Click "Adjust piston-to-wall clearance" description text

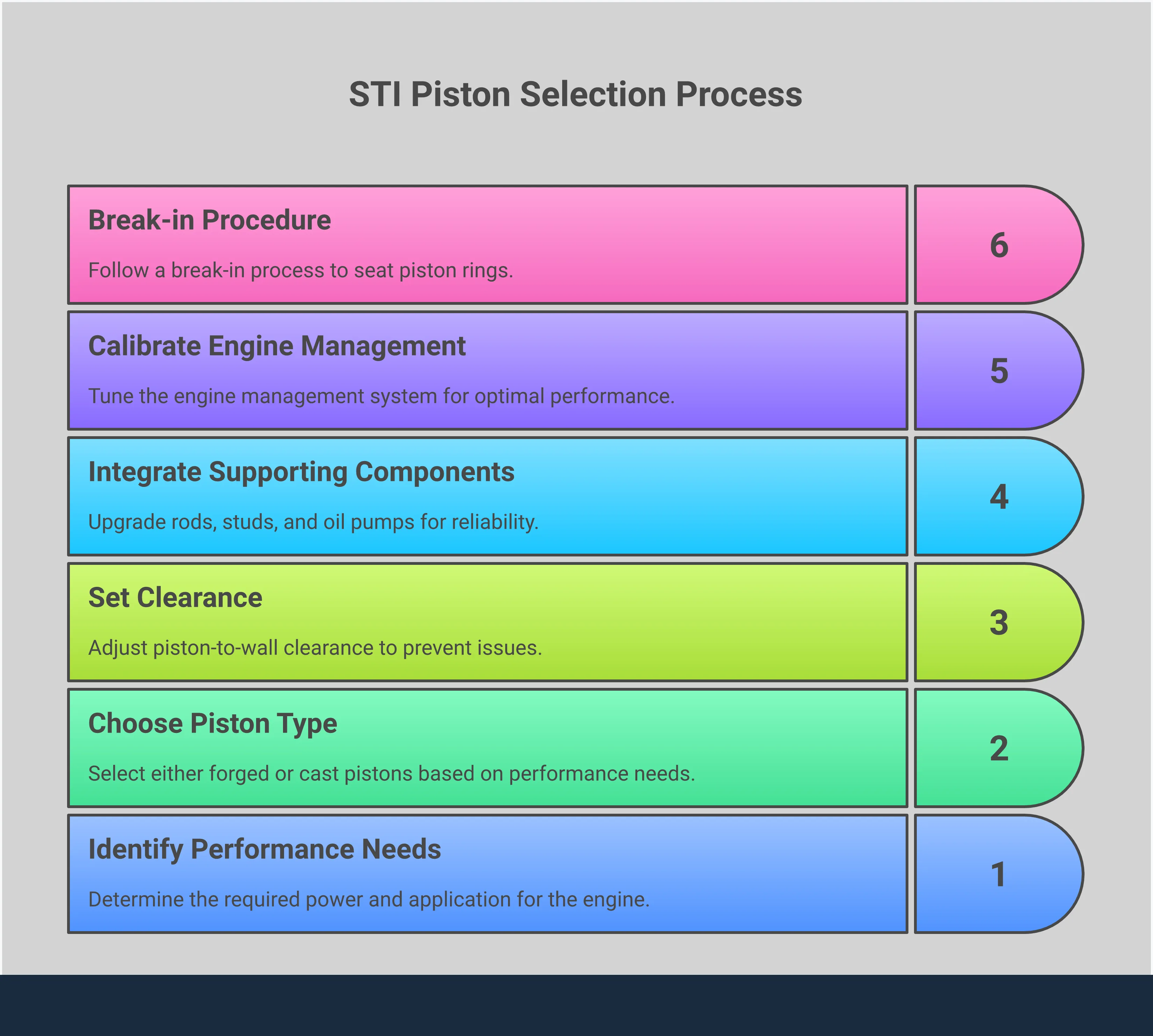click(315, 648)
